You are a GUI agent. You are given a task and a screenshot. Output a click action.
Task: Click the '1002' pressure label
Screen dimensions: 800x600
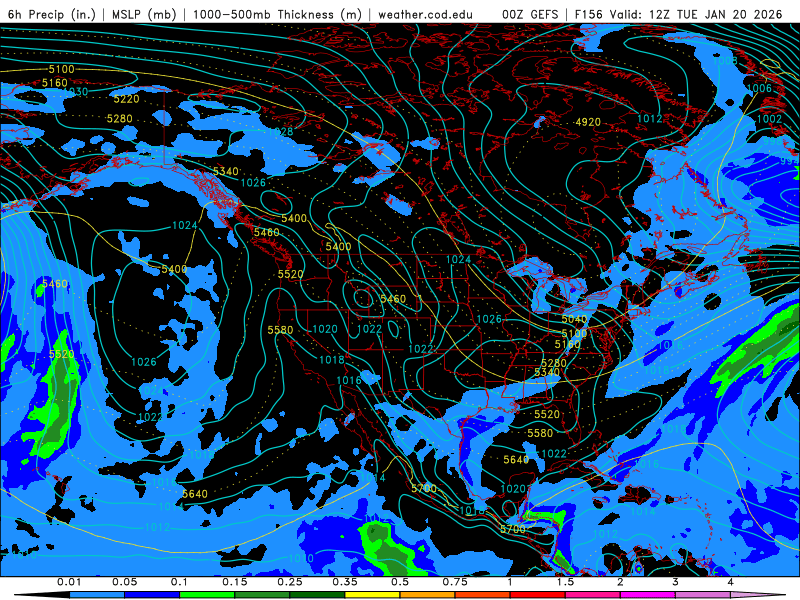click(769, 118)
